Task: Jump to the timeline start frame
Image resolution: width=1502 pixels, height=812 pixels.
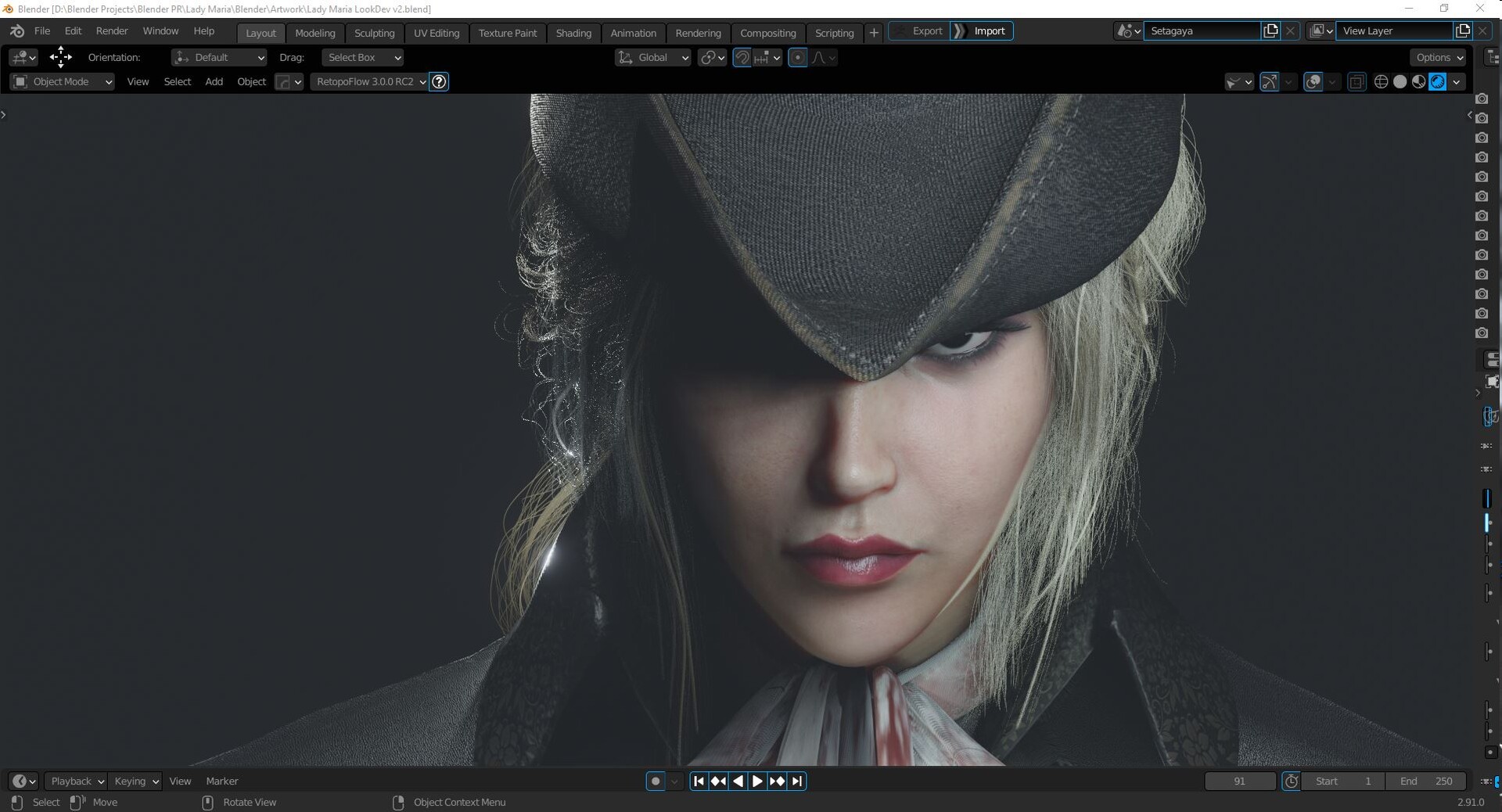Action: coord(699,781)
